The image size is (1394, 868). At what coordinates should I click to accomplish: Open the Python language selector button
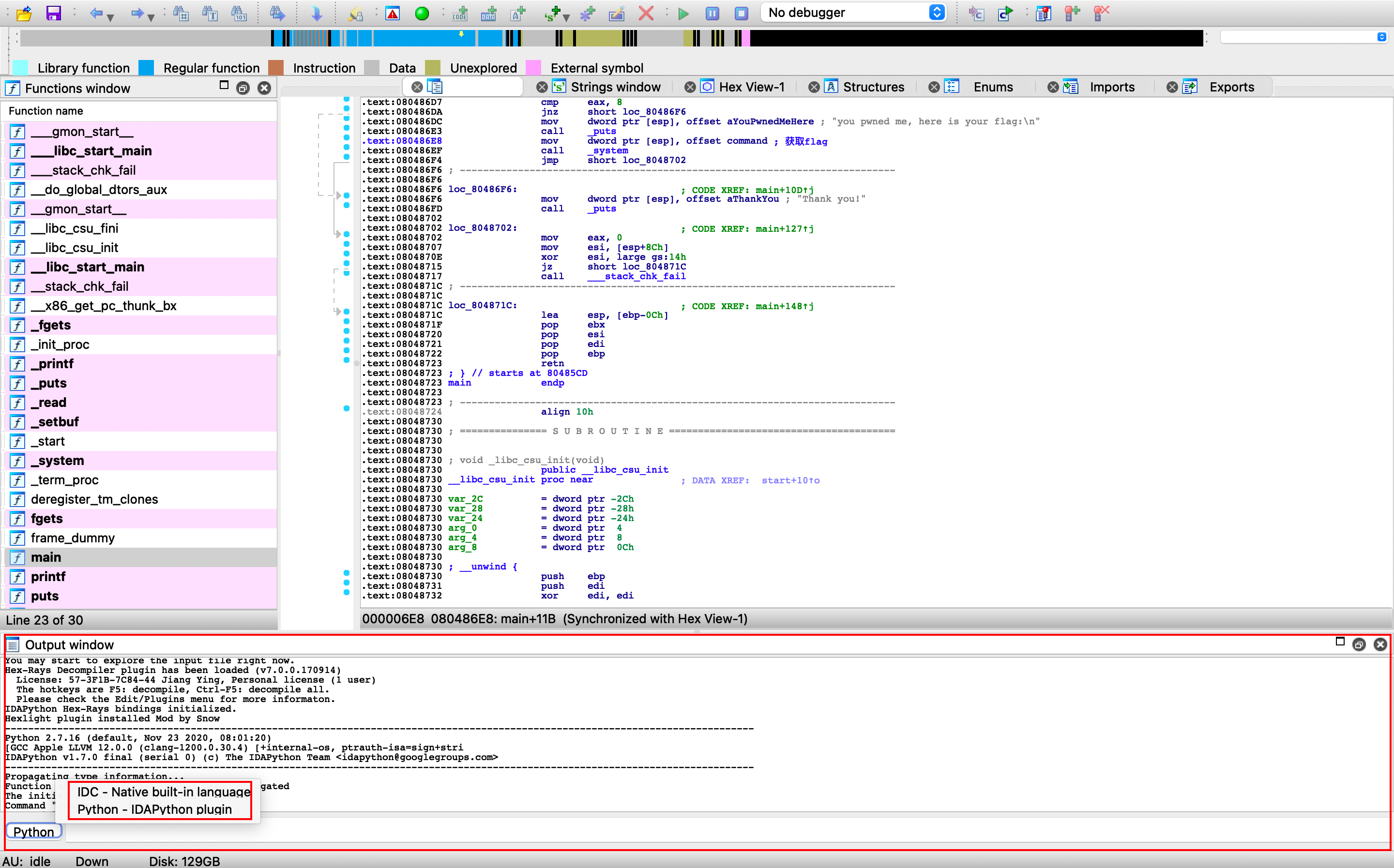click(33, 831)
